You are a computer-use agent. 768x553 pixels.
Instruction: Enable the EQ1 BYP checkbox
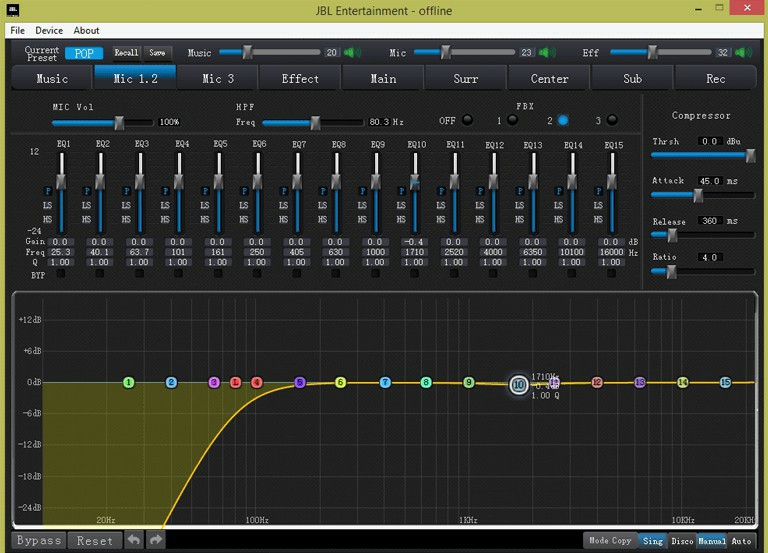[60, 274]
